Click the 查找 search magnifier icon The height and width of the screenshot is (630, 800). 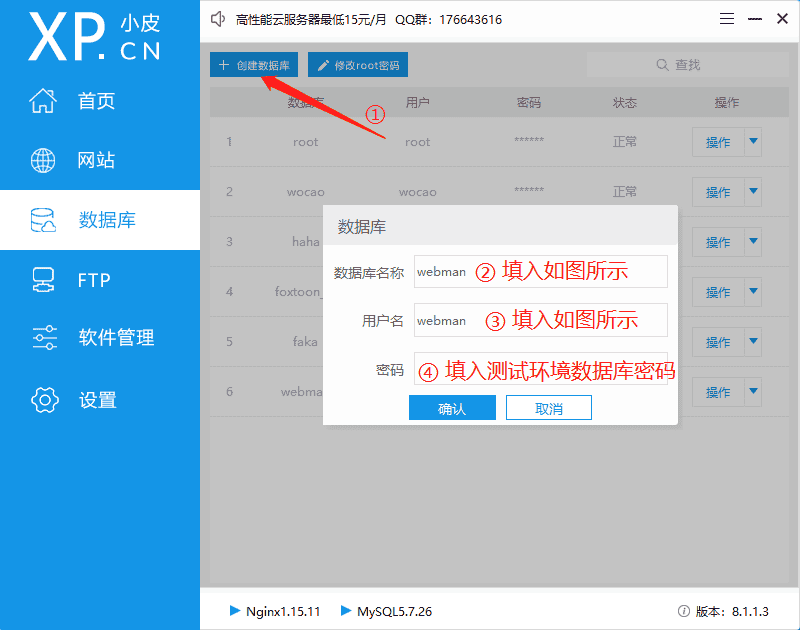click(663, 64)
